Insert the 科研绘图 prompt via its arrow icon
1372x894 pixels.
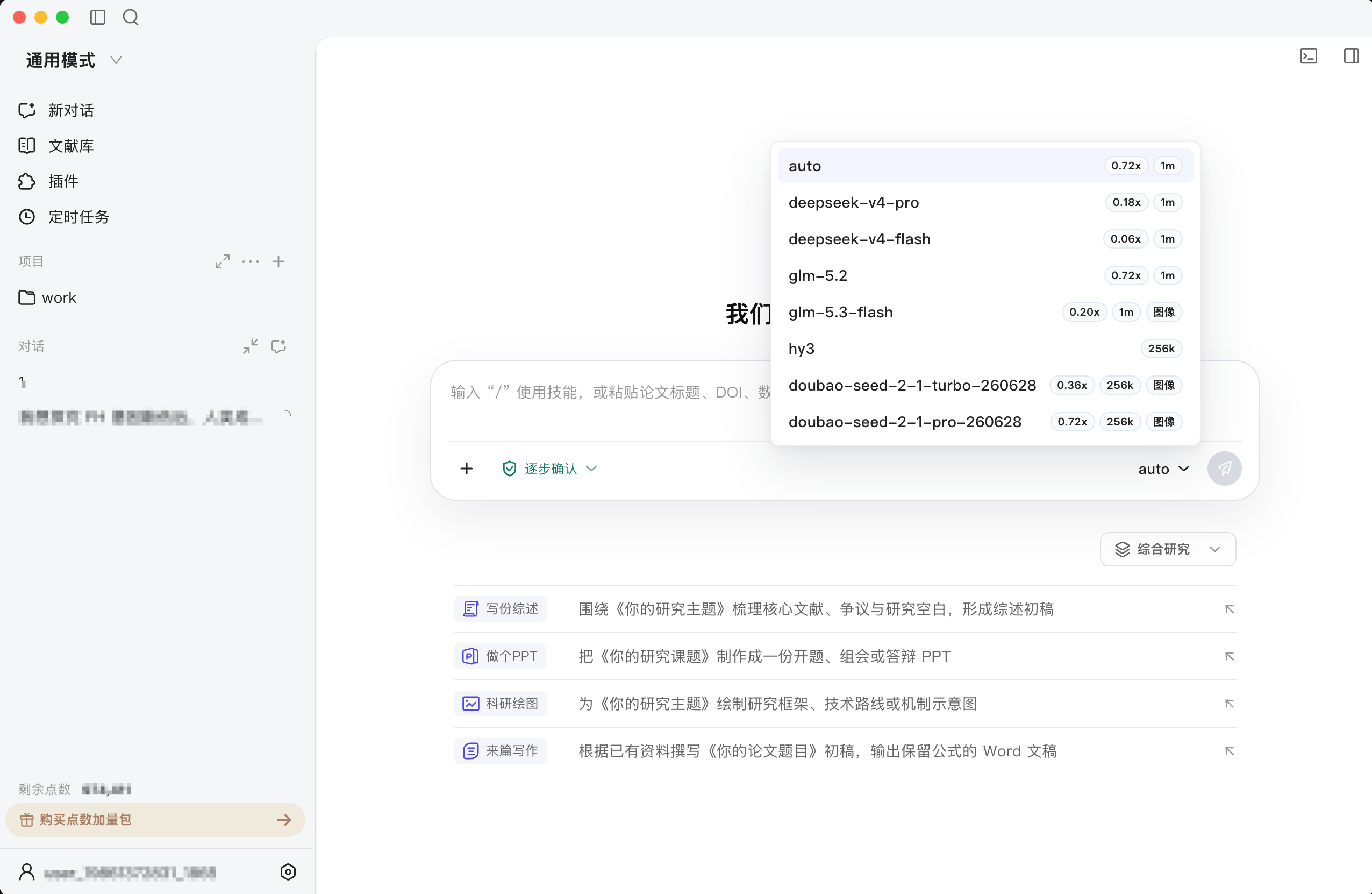tap(1229, 704)
